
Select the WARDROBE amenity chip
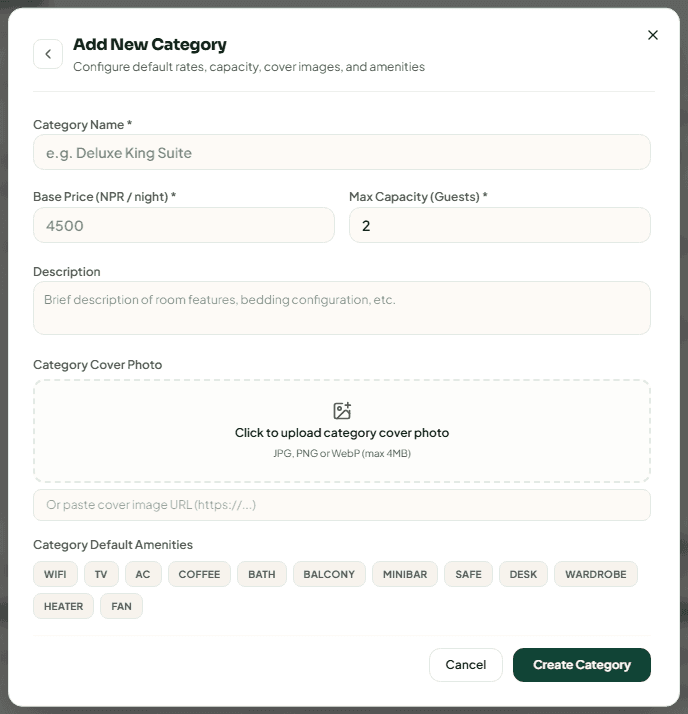coord(596,574)
